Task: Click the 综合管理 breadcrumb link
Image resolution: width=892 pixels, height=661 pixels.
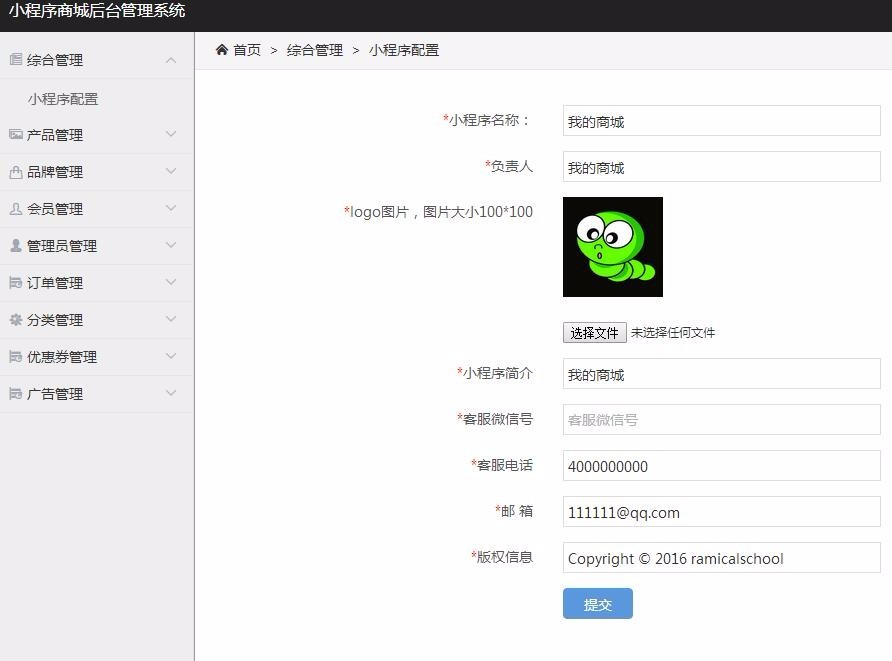Action: pos(313,49)
